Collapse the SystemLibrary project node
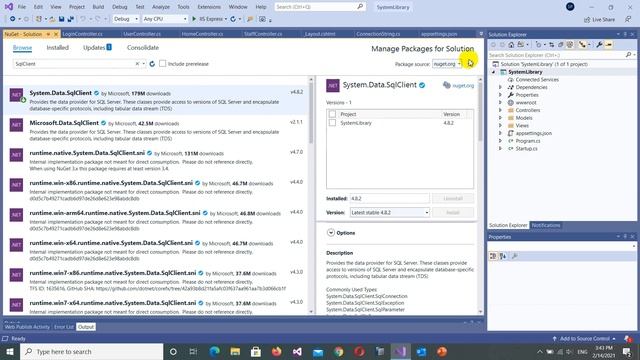The height and width of the screenshot is (360, 640). coord(493,72)
